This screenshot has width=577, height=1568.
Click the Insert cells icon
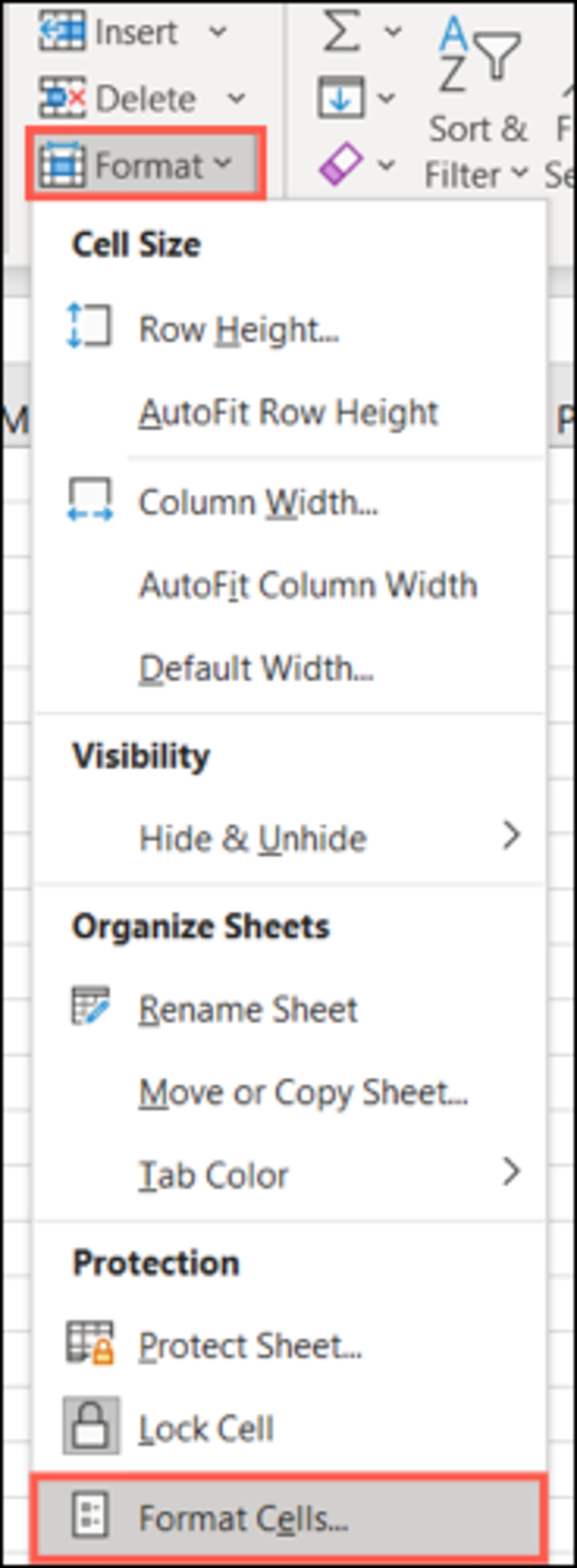[62, 30]
